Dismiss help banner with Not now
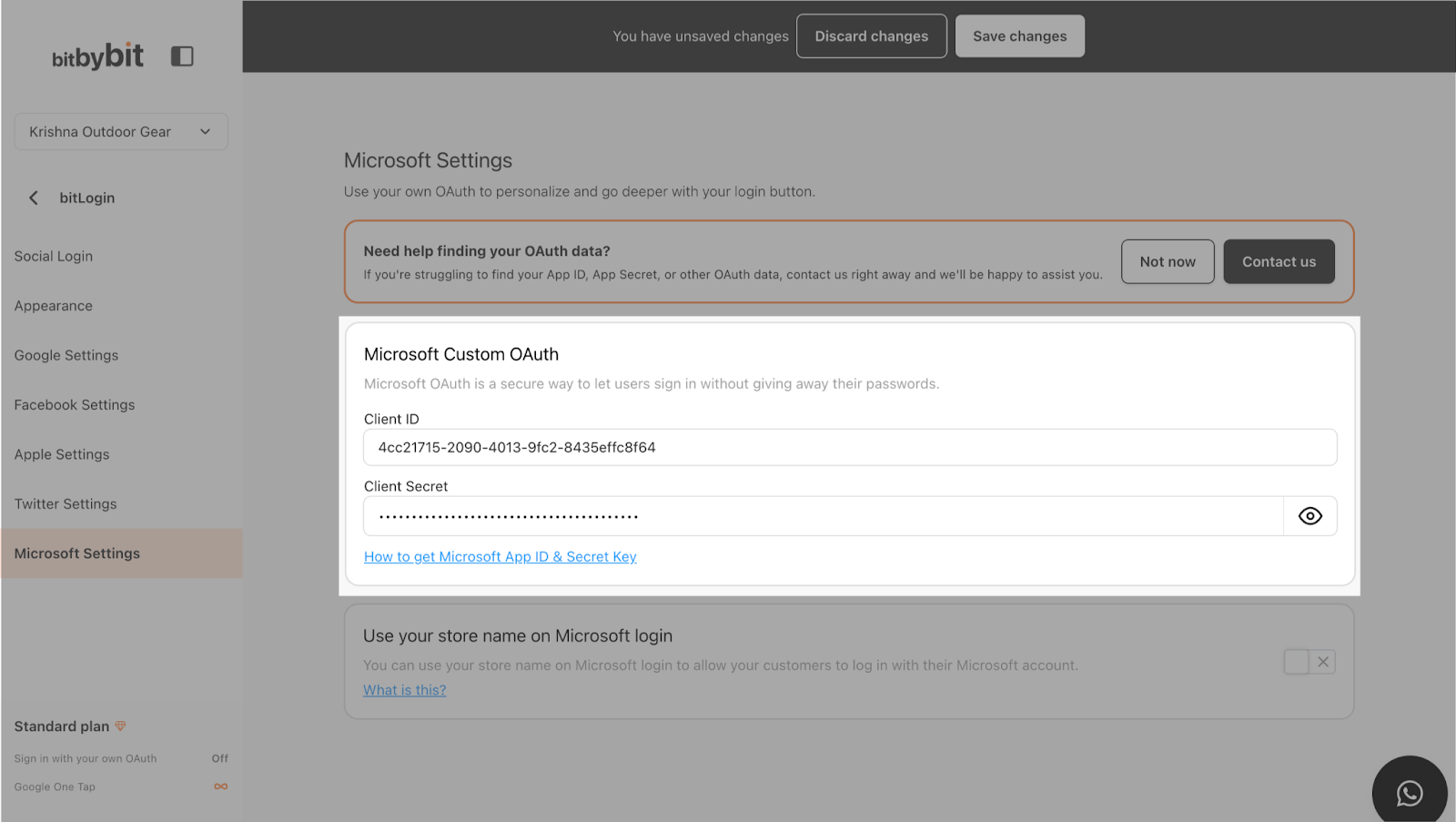 (x=1168, y=262)
